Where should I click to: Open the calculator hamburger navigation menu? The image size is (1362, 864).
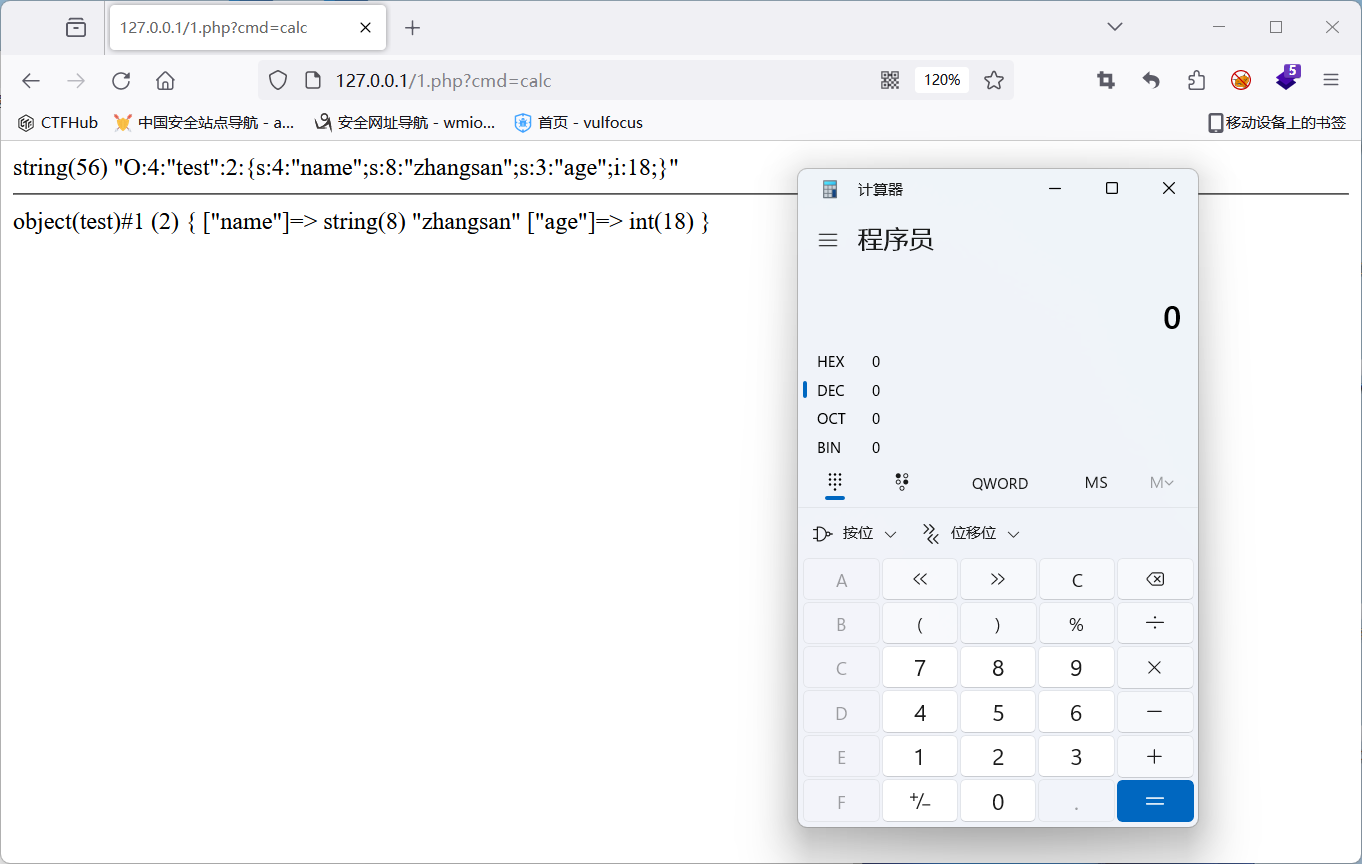pyautogui.click(x=828, y=240)
